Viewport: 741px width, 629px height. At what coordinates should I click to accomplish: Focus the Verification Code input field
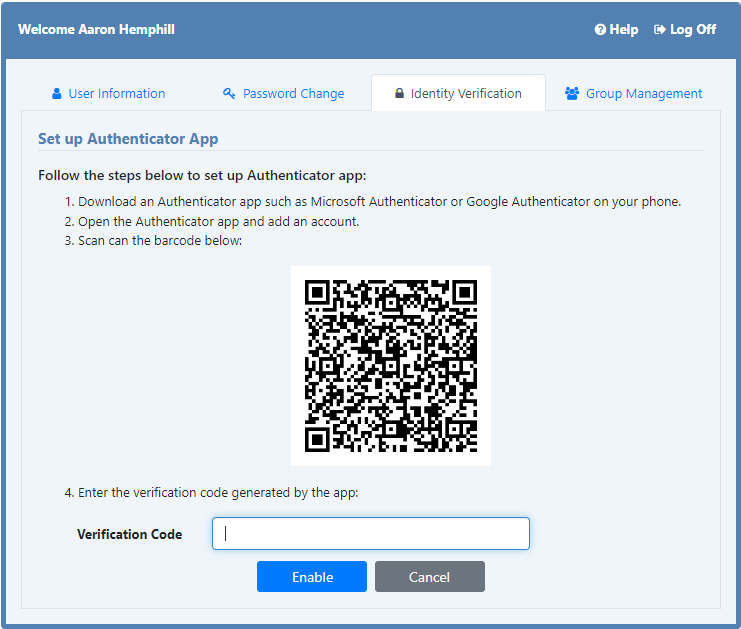click(x=371, y=534)
